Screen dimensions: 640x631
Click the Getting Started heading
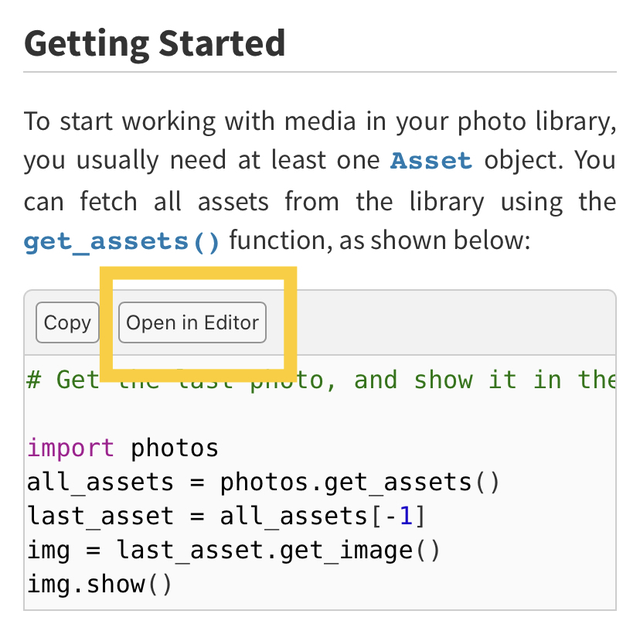click(x=155, y=44)
